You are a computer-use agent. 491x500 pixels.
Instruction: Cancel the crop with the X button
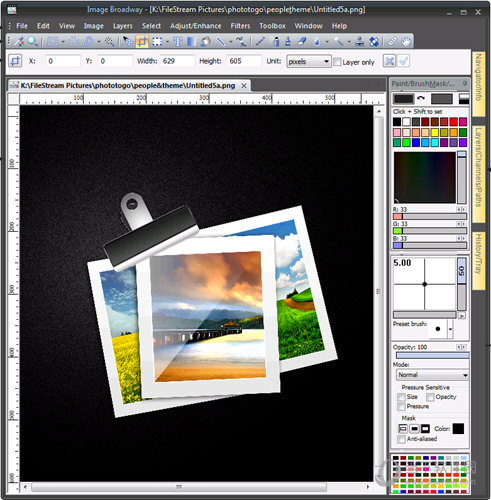tap(389, 61)
